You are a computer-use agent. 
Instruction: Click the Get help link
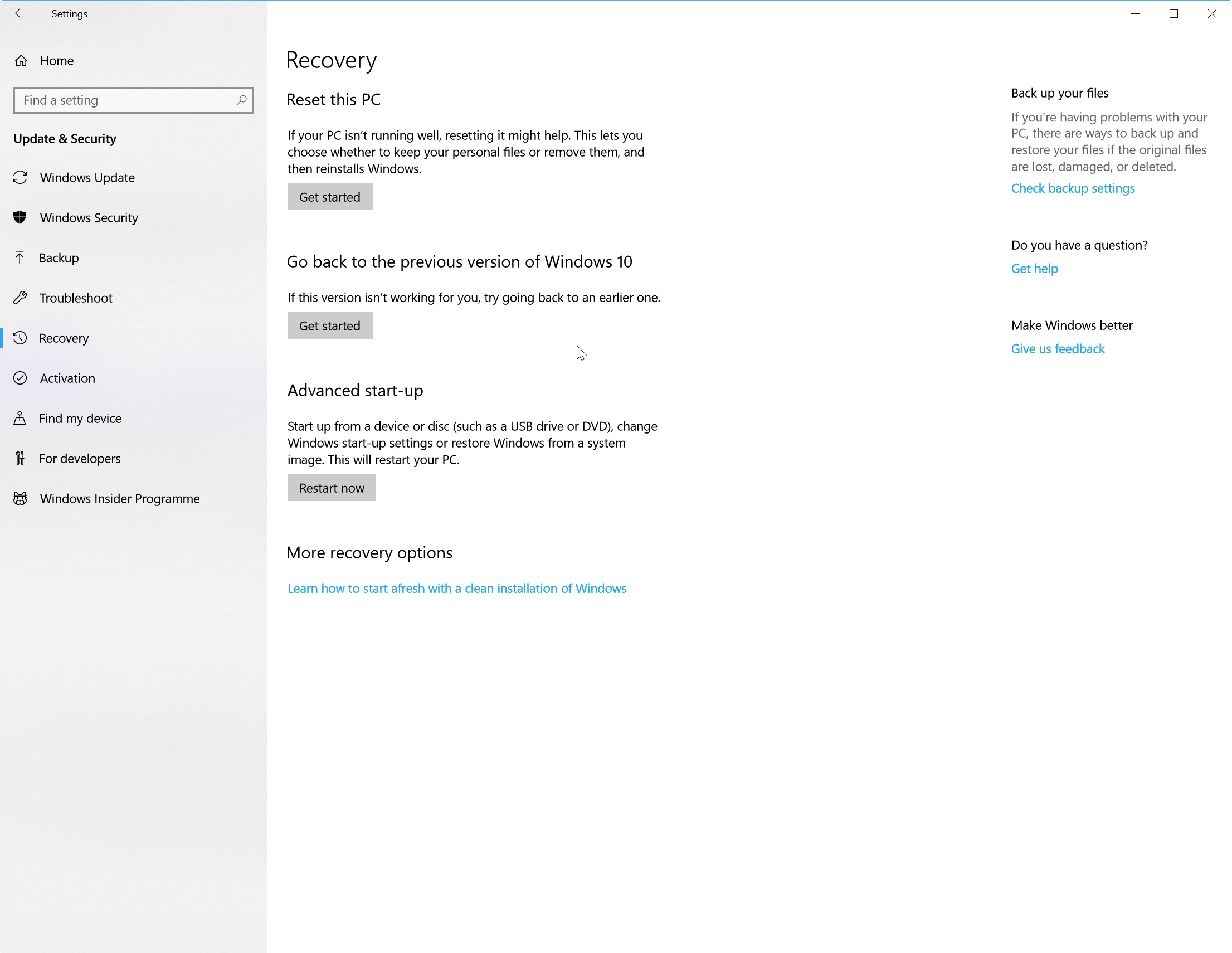pos(1035,269)
